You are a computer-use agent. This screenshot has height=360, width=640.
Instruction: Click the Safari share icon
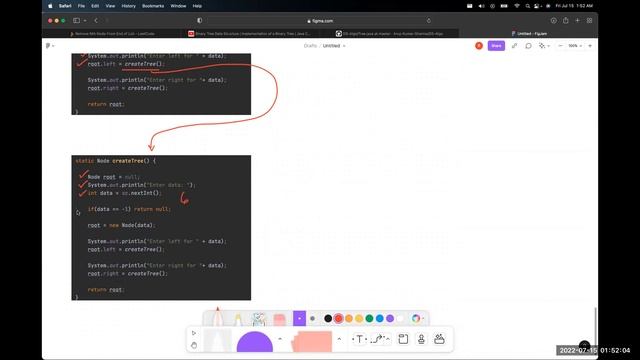click(566, 20)
